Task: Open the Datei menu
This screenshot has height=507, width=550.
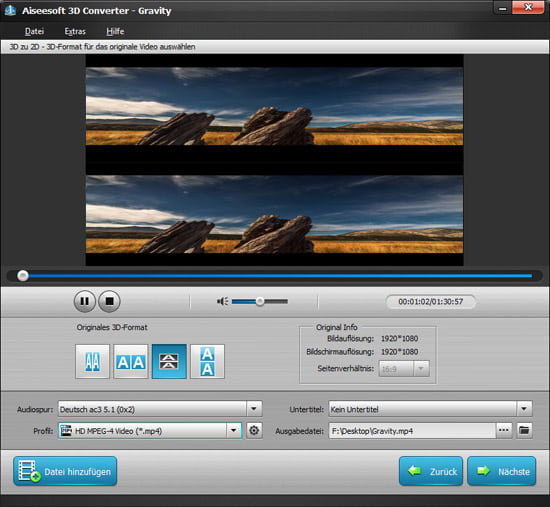Action: tap(34, 32)
